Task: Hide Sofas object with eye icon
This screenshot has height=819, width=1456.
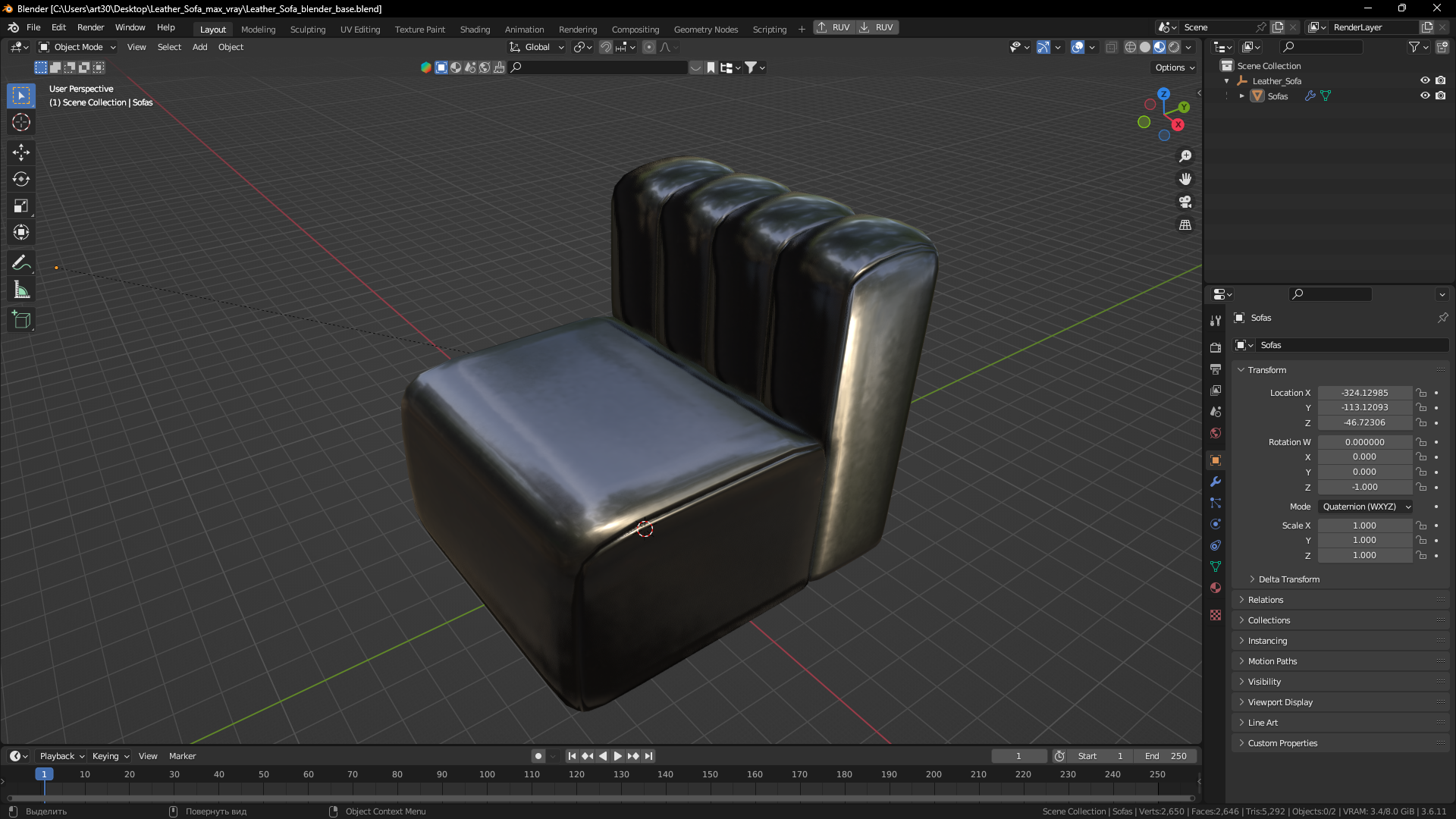Action: 1425,96
